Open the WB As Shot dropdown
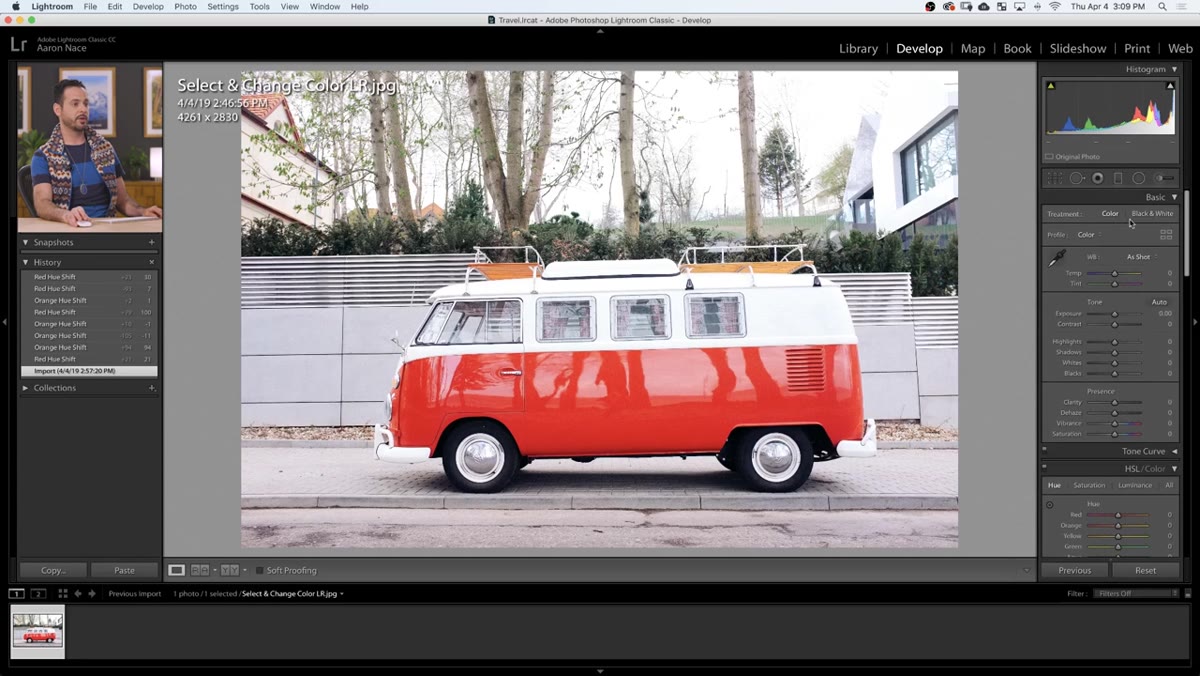The image size is (1200, 676). (1141, 257)
